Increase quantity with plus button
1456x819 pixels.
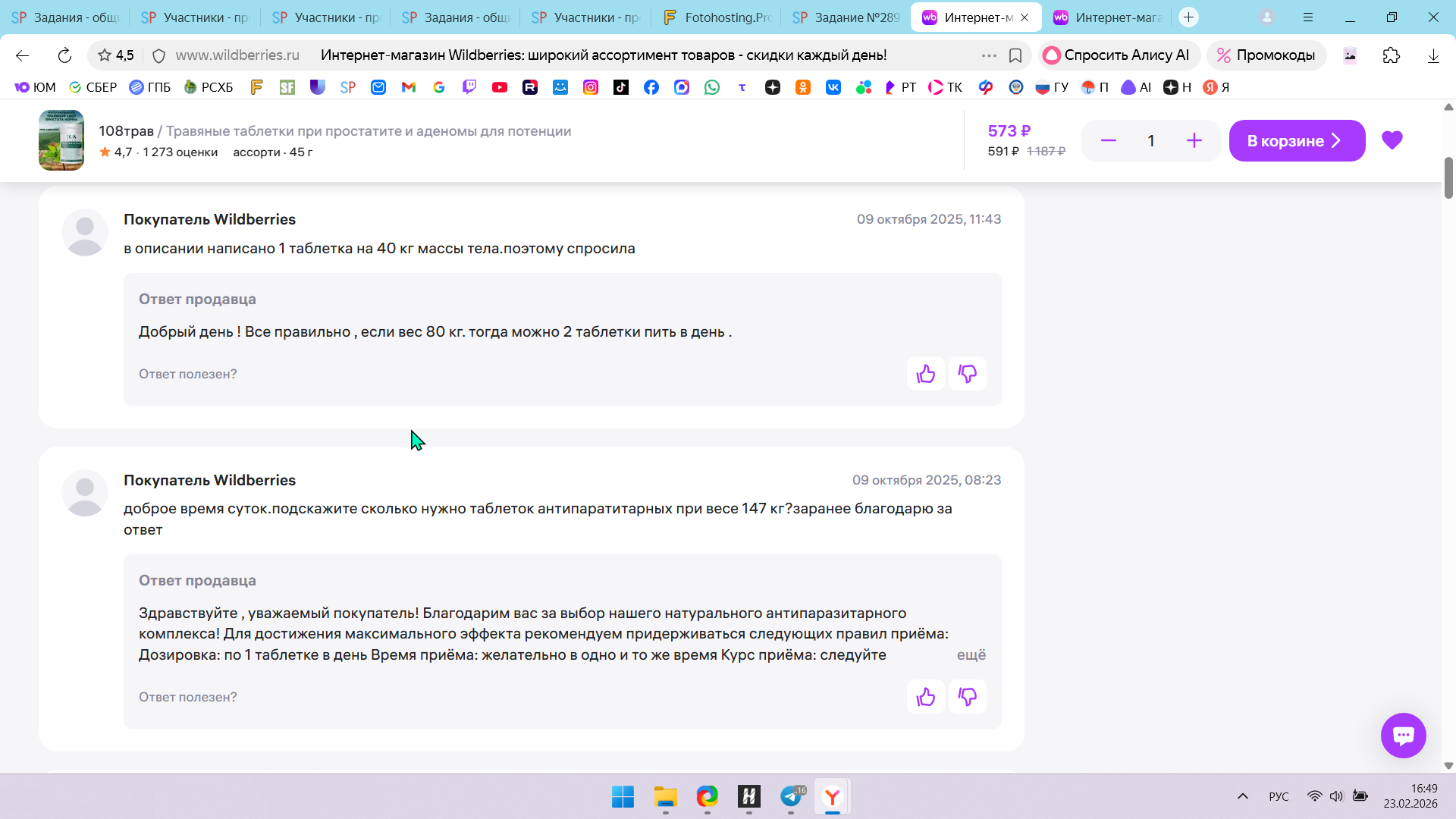click(x=1194, y=140)
